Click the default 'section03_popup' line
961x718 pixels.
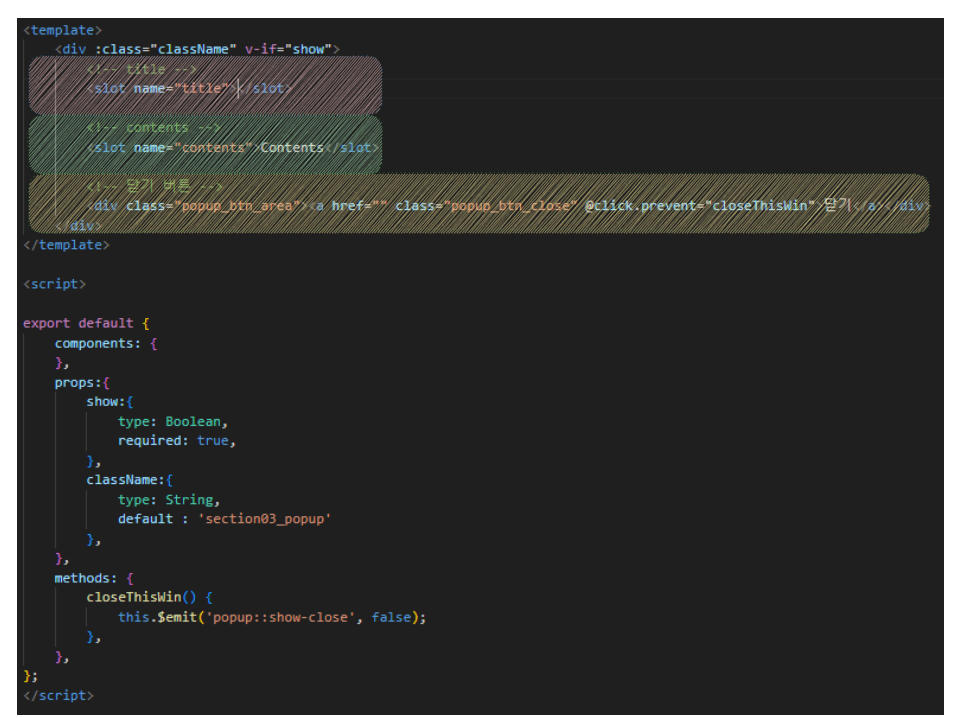click(x=224, y=519)
